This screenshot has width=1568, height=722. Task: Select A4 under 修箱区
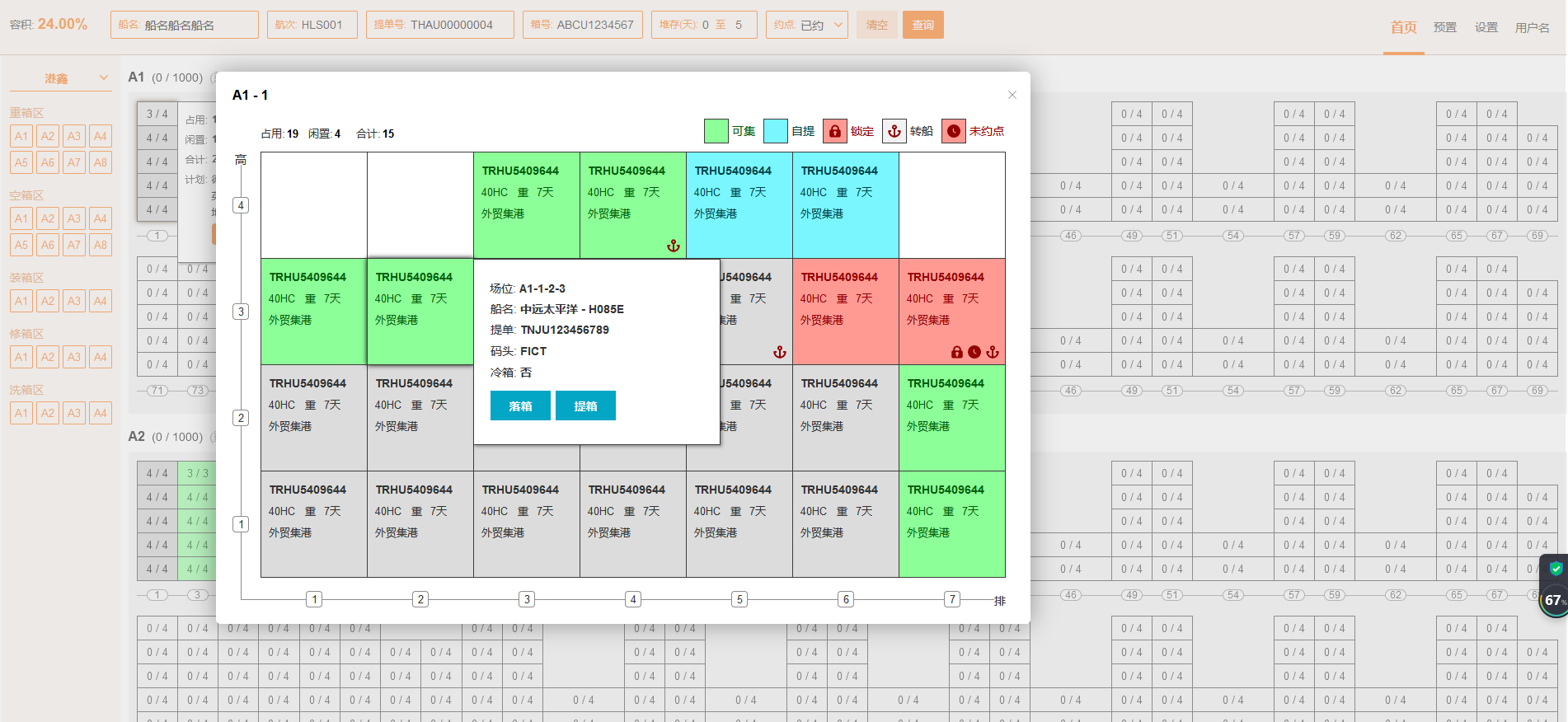[x=101, y=357]
